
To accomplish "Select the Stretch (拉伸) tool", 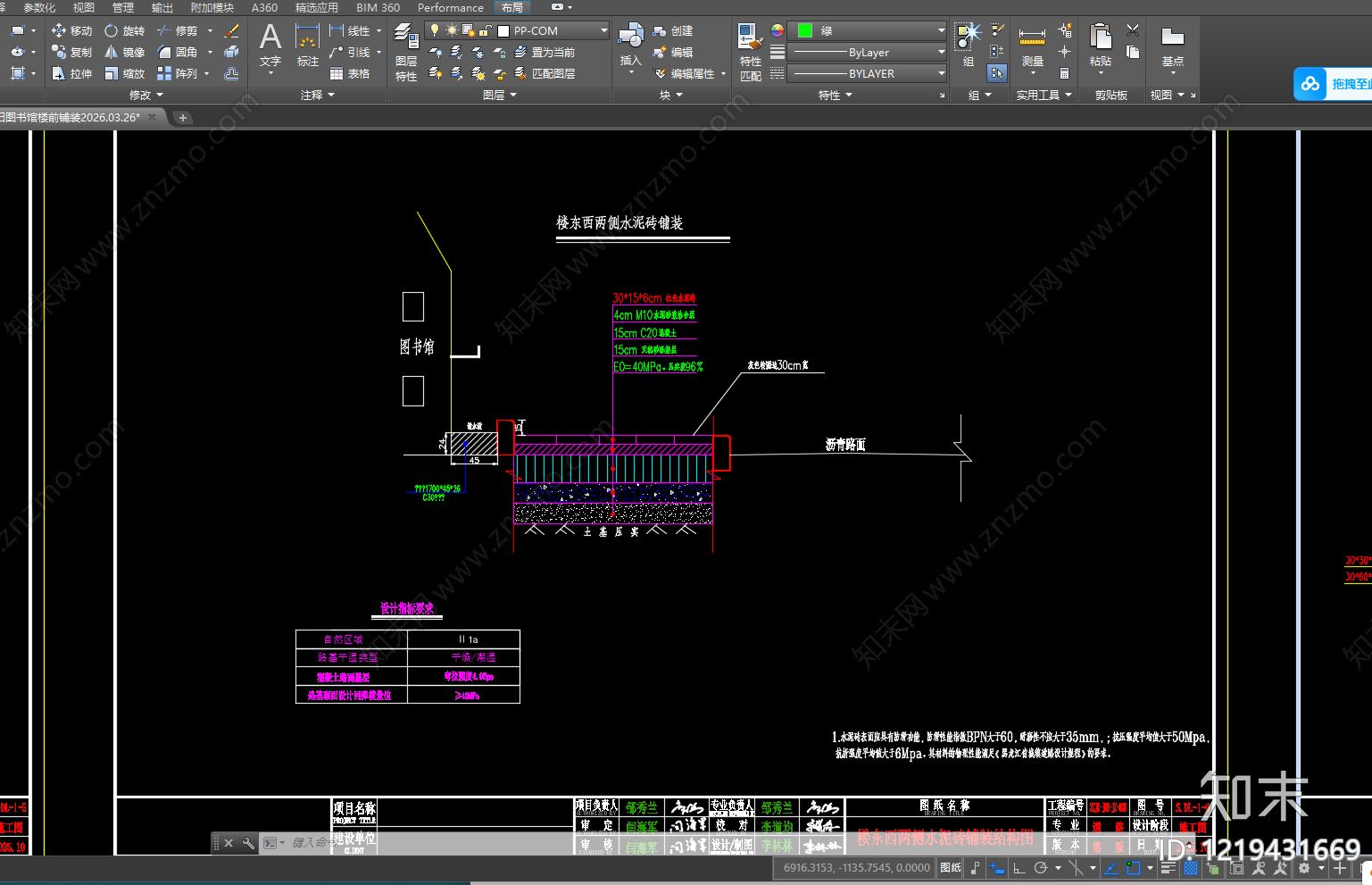I will point(71,73).
